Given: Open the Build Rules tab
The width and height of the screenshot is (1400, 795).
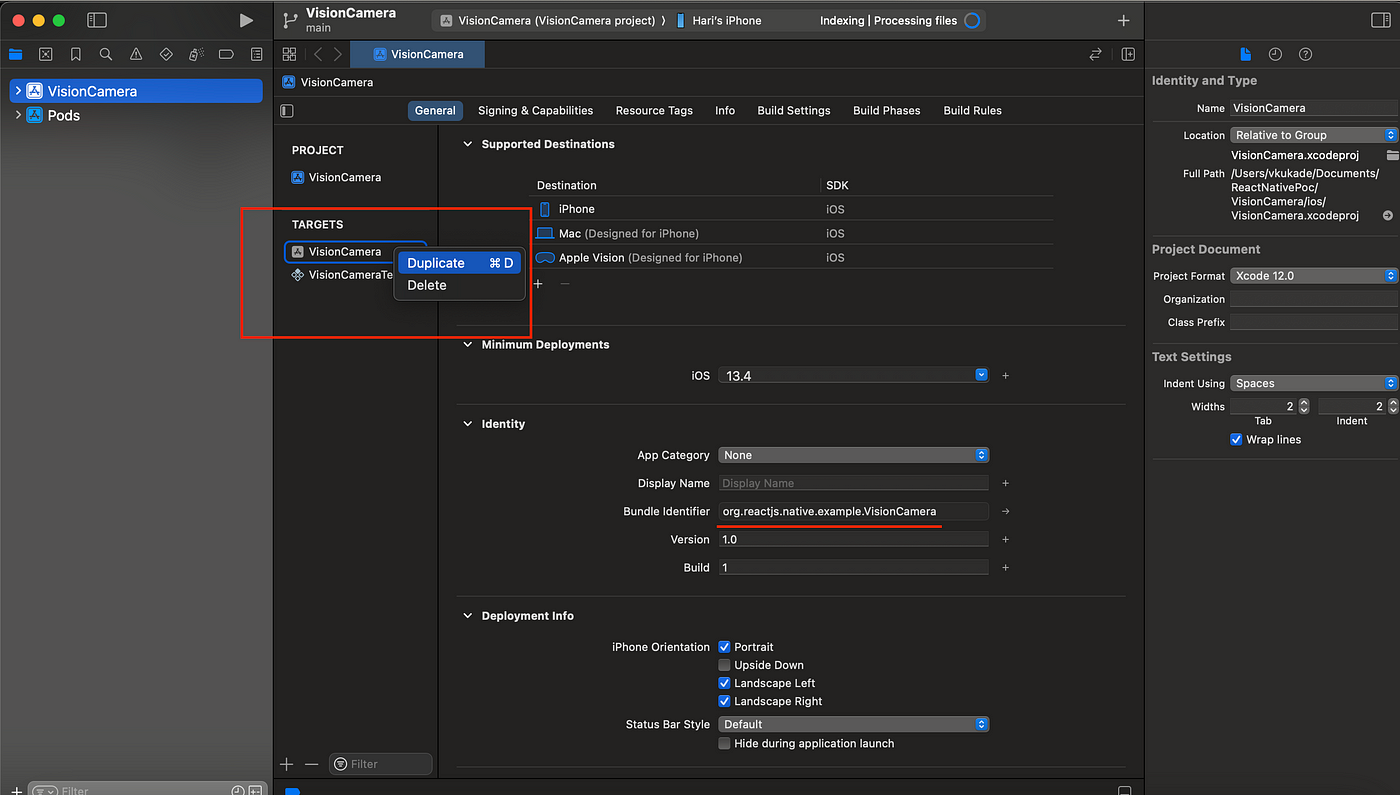Looking at the screenshot, I should pyautogui.click(x=972, y=111).
